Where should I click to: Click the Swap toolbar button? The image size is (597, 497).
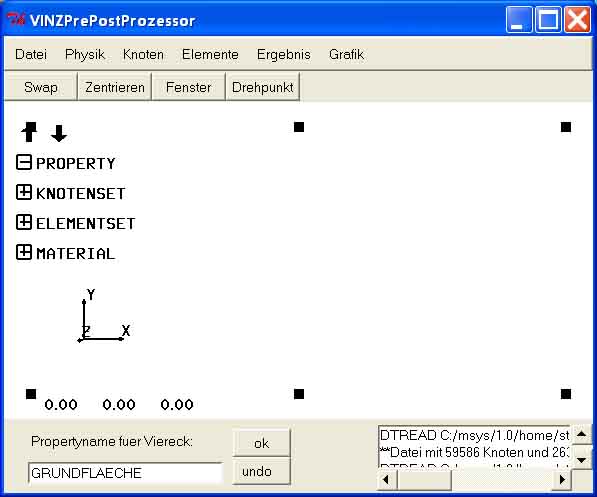[41, 87]
